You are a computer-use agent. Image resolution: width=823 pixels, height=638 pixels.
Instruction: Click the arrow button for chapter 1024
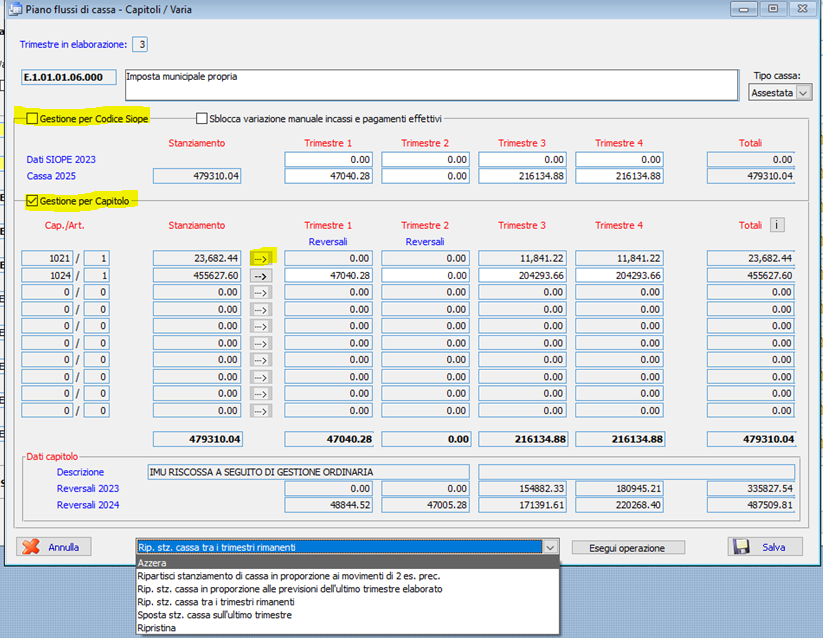pos(260,275)
